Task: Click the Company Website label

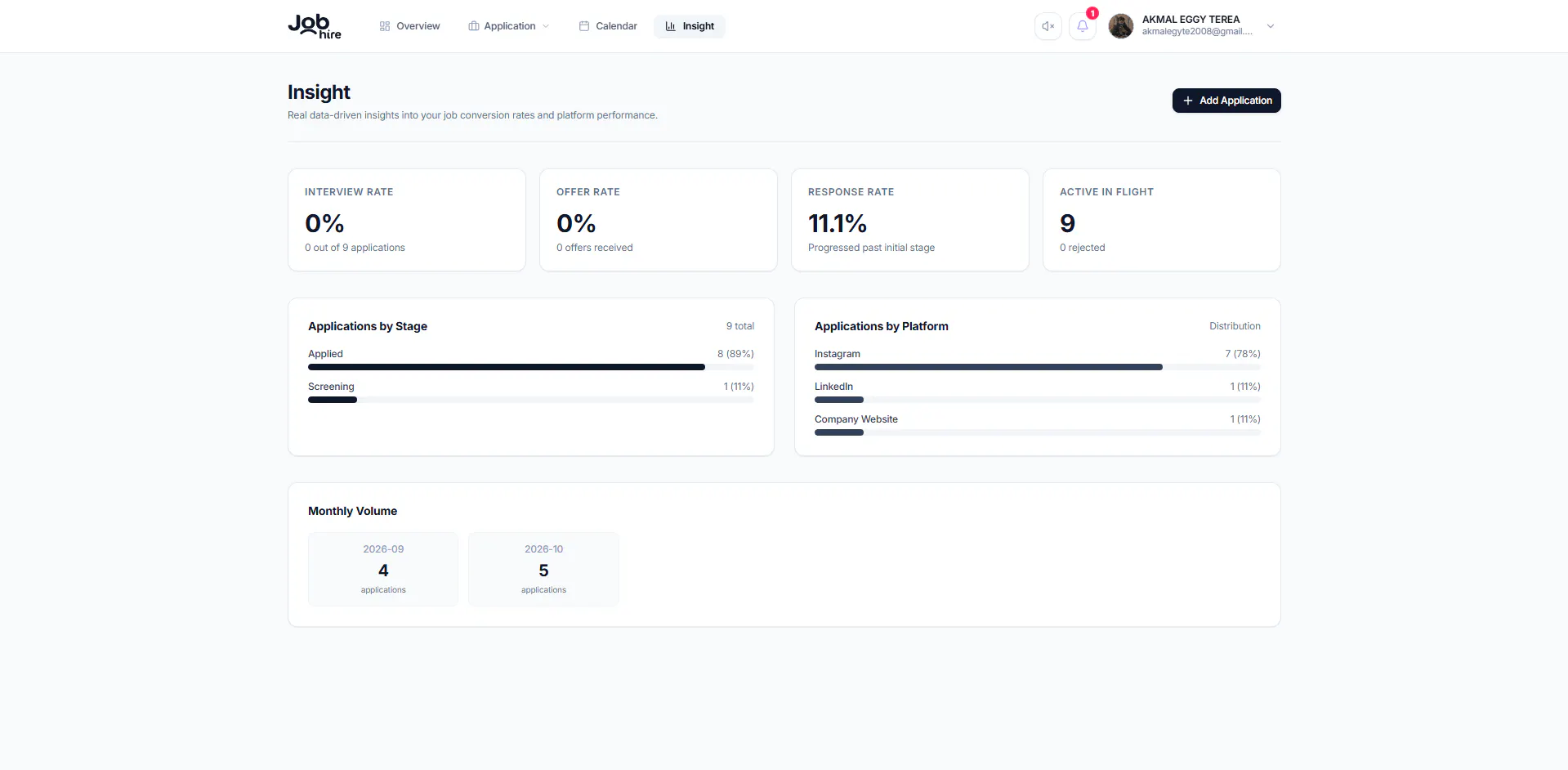Action: pos(856,419)
